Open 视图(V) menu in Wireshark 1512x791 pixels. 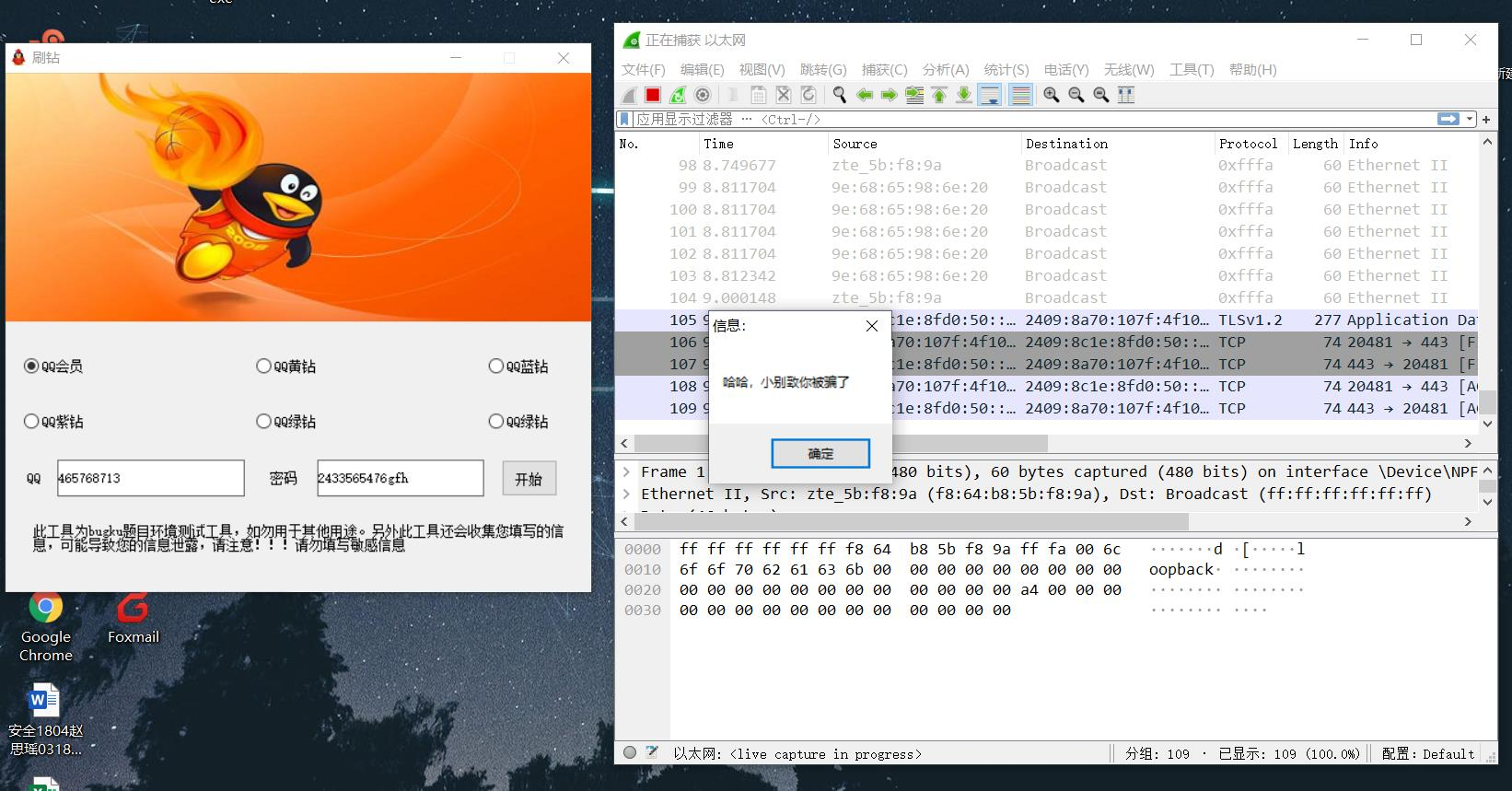pyautogui.click(x=762, y=70)
